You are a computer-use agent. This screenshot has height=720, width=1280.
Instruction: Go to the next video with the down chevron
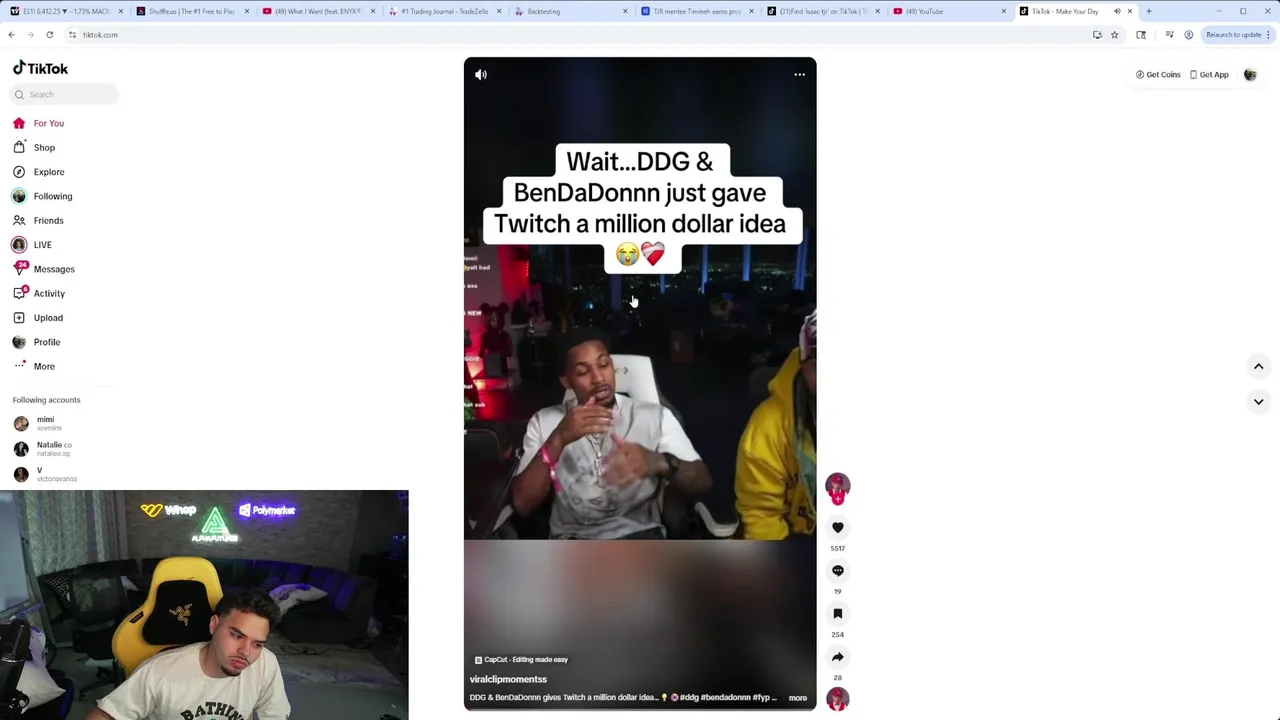[x=1258, y=401]
